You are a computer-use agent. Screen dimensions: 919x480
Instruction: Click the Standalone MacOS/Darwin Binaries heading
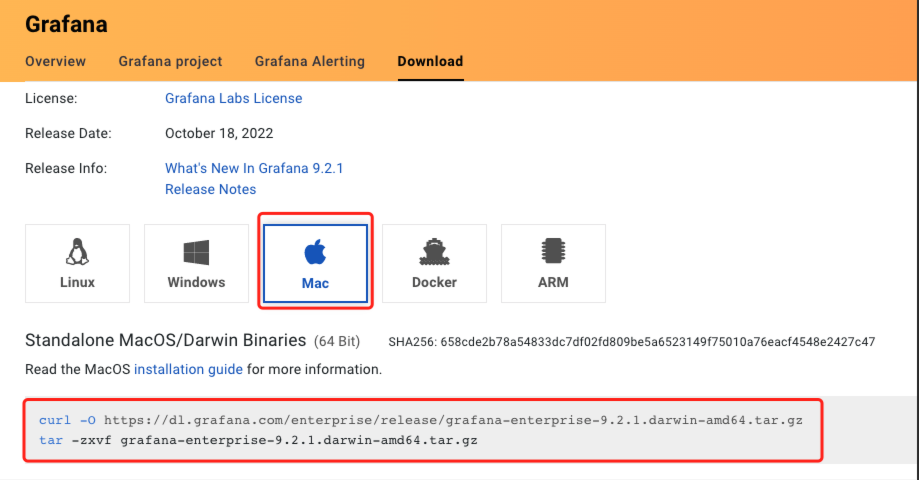click(x=165, y=341)
